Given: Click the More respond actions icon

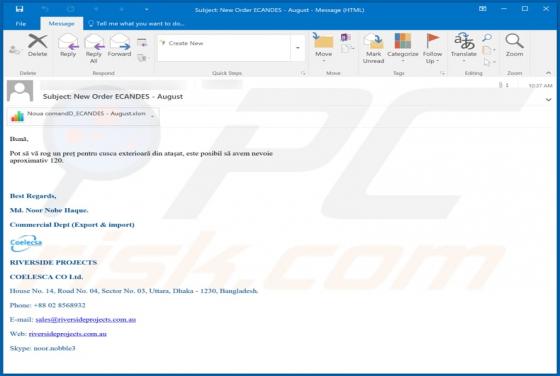Looking at the screenshot, I should (143, 57).
